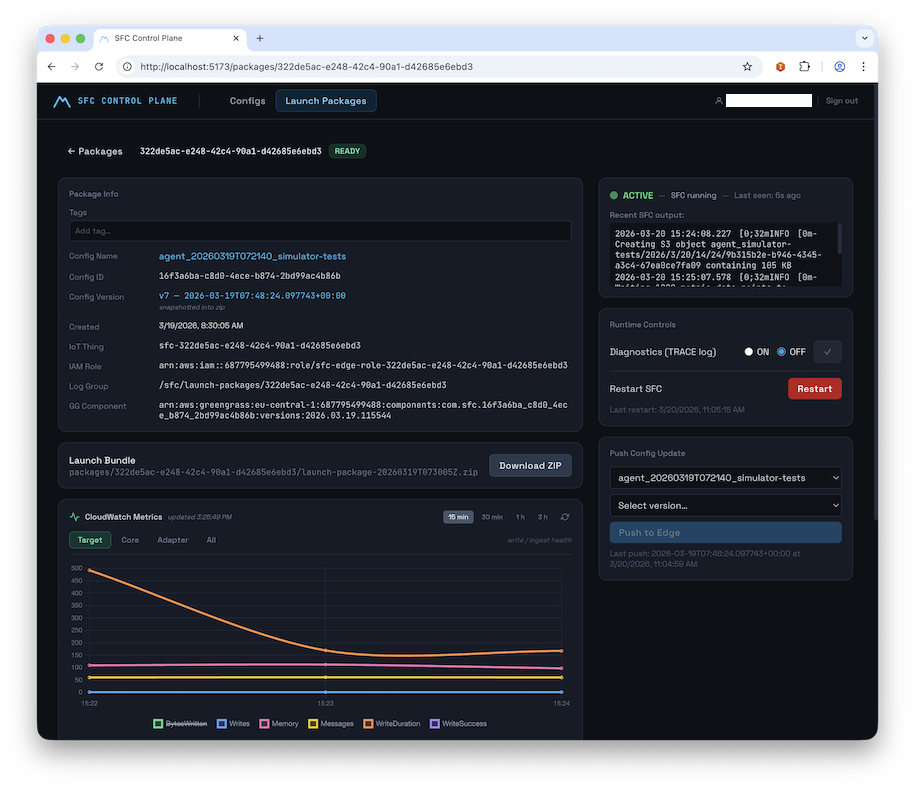Click the Launch Bundle zip path text

(x=273, y=472)
